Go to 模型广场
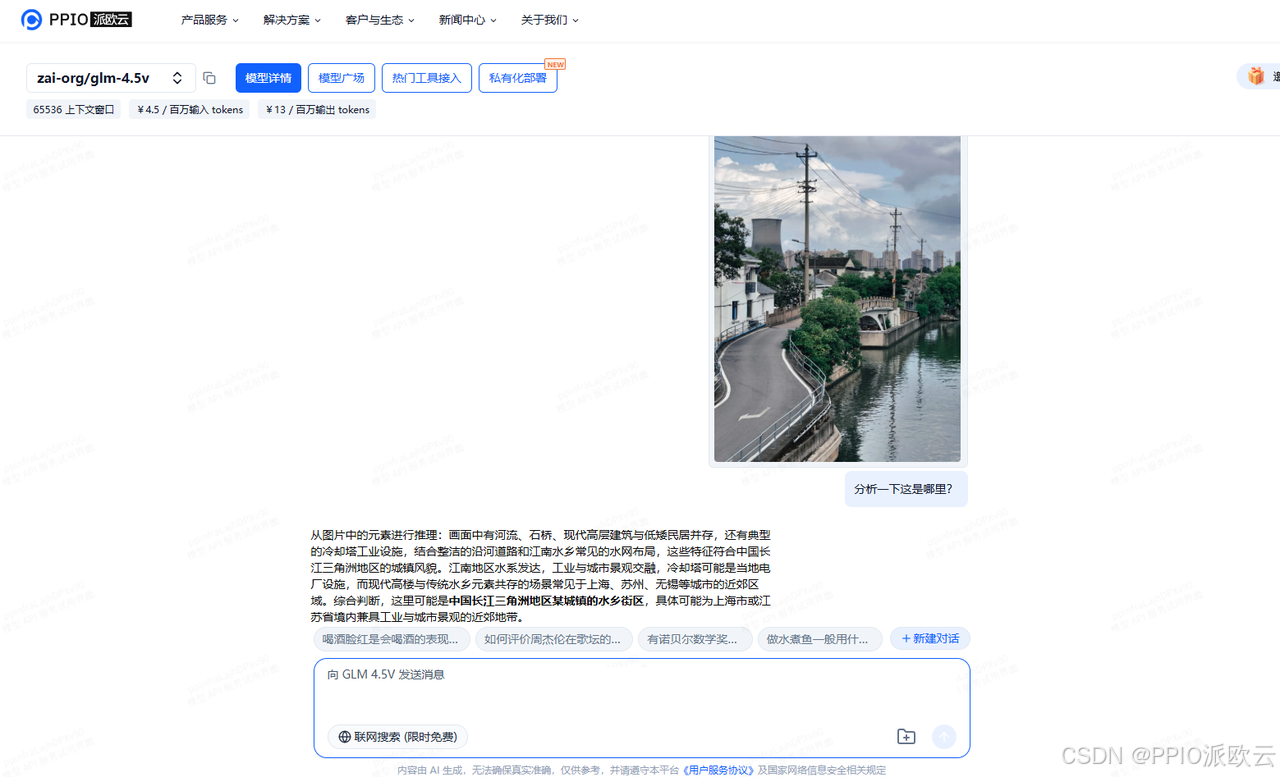This screenshot has width=1280, height=777. coord(341,78)
